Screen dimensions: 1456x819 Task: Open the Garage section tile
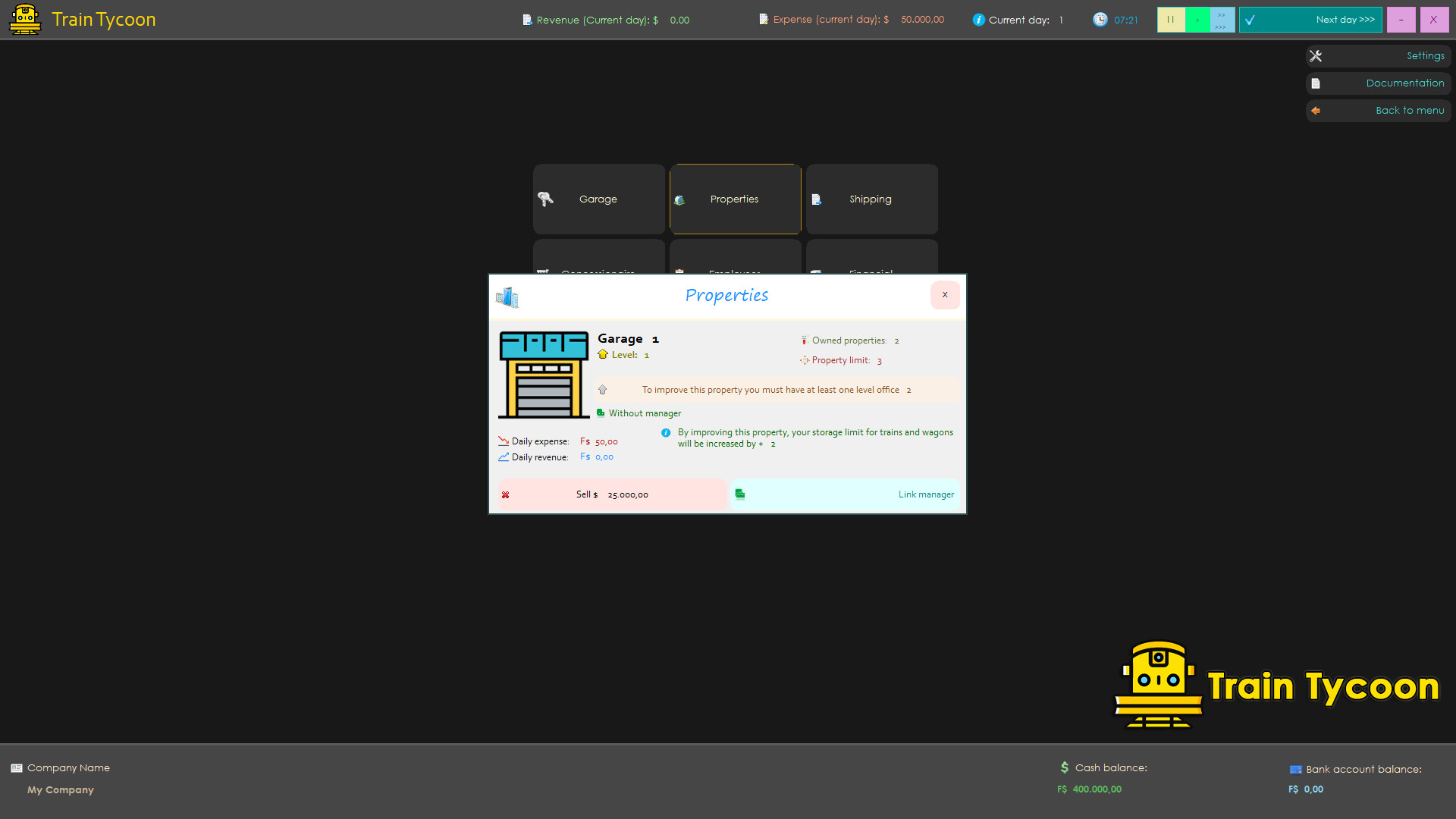(598, 199)
